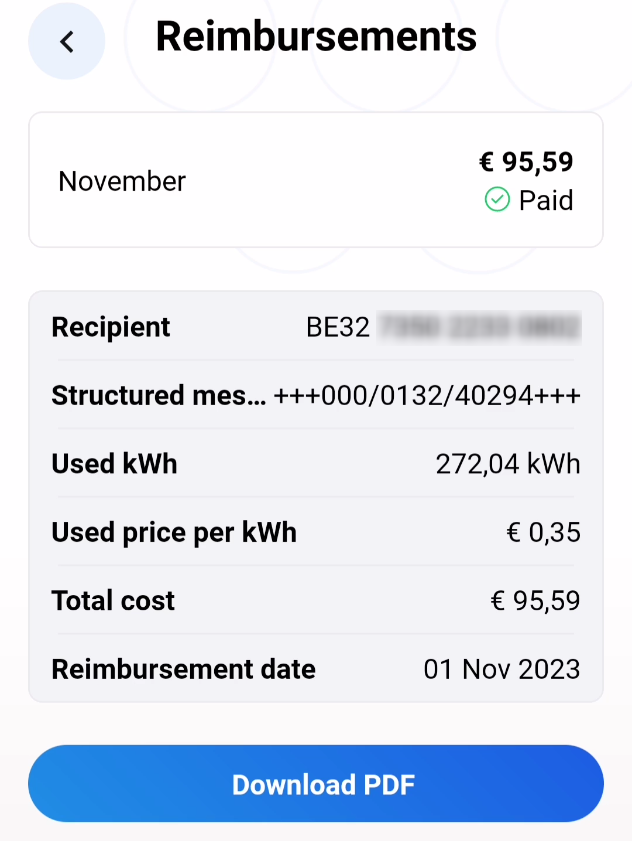Viewport: 632px width, 841px height.
Task: Download the reimbursement PDF
Action: click(x=315, y=784)
